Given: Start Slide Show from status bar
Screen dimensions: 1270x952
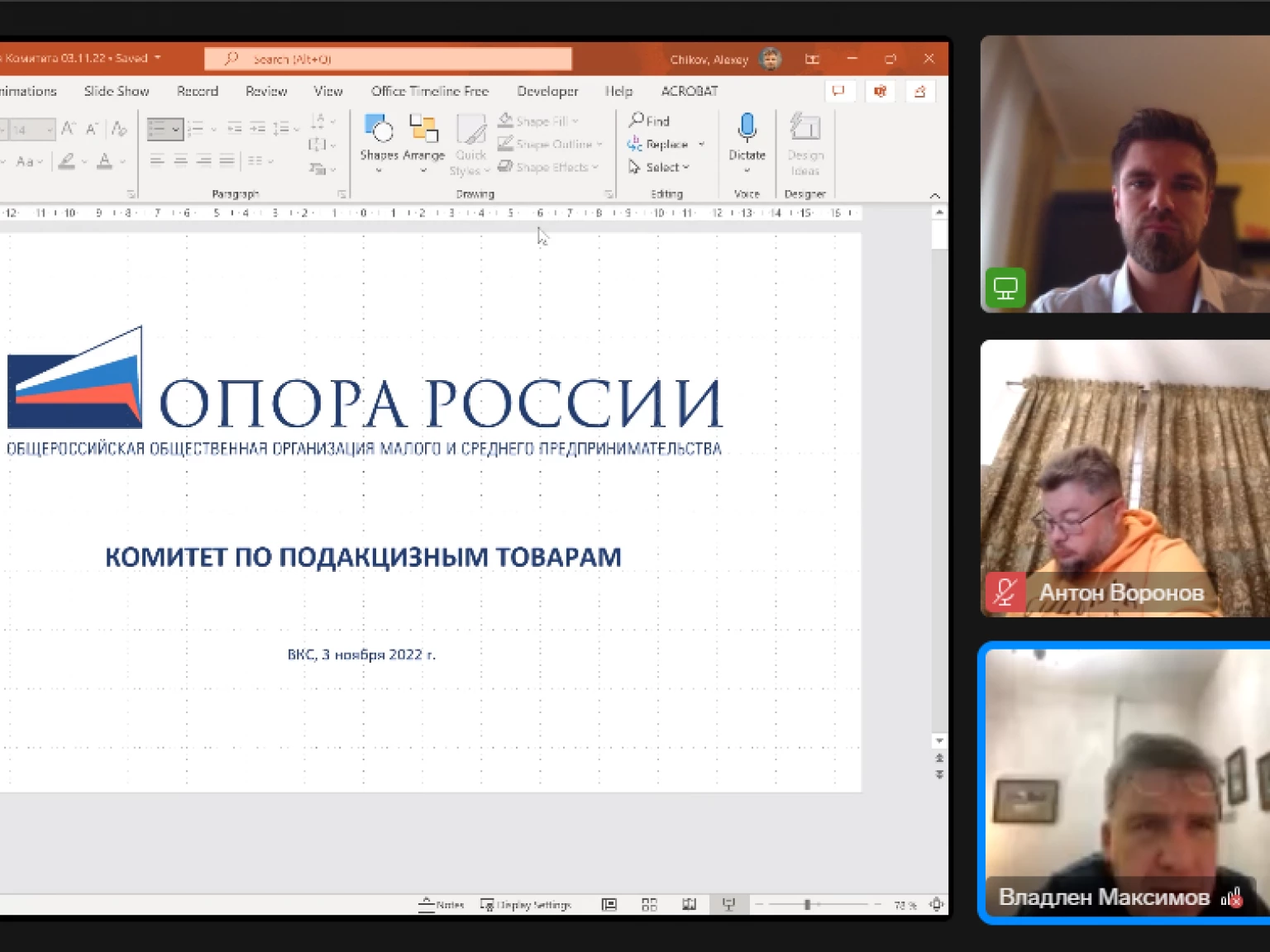Looking at the screenshot, I should (728, 905).
